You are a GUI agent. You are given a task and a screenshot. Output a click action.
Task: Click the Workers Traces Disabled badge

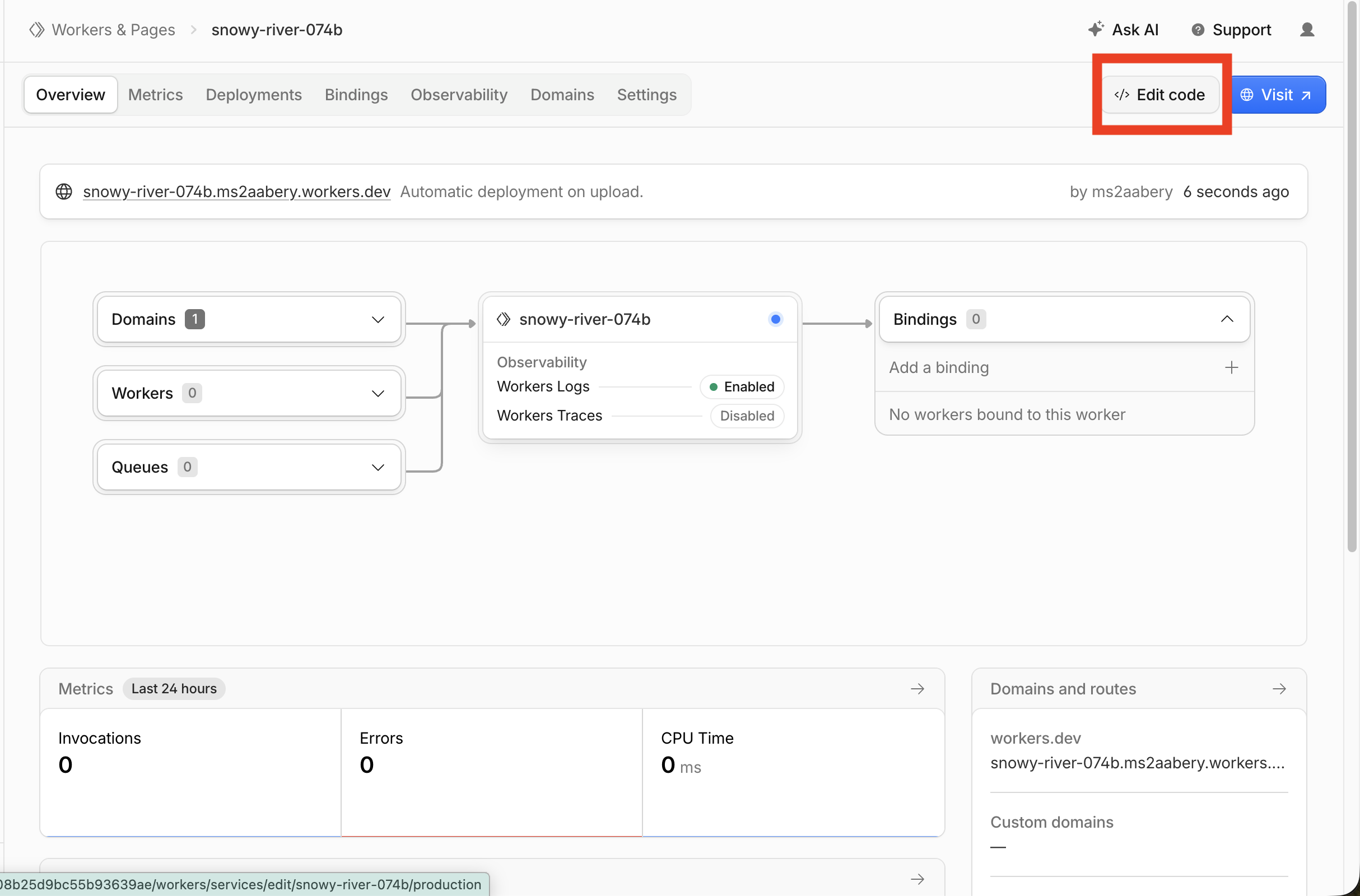[747, 416]
